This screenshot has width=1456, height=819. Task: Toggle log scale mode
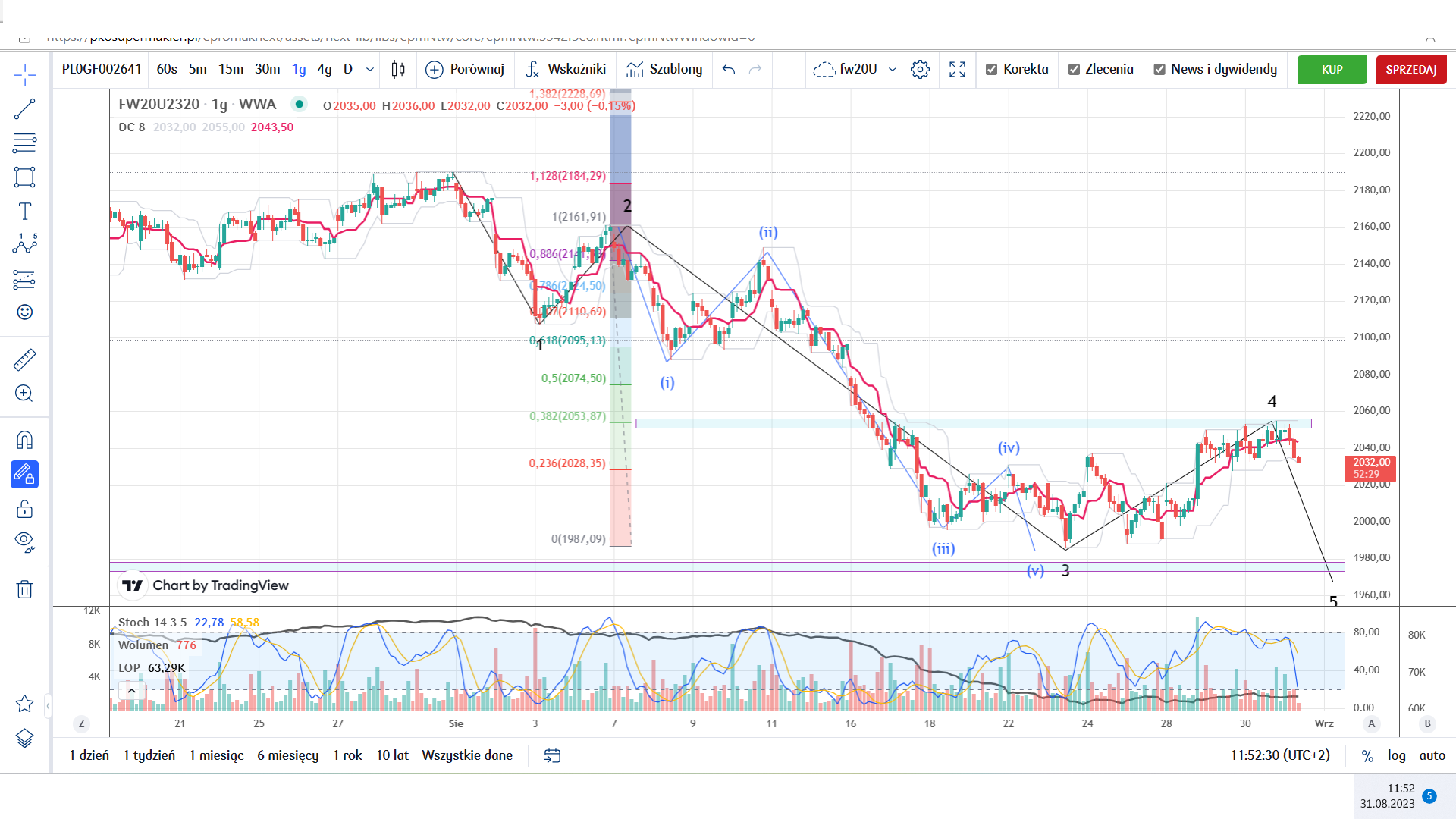tap(1396, 755)
